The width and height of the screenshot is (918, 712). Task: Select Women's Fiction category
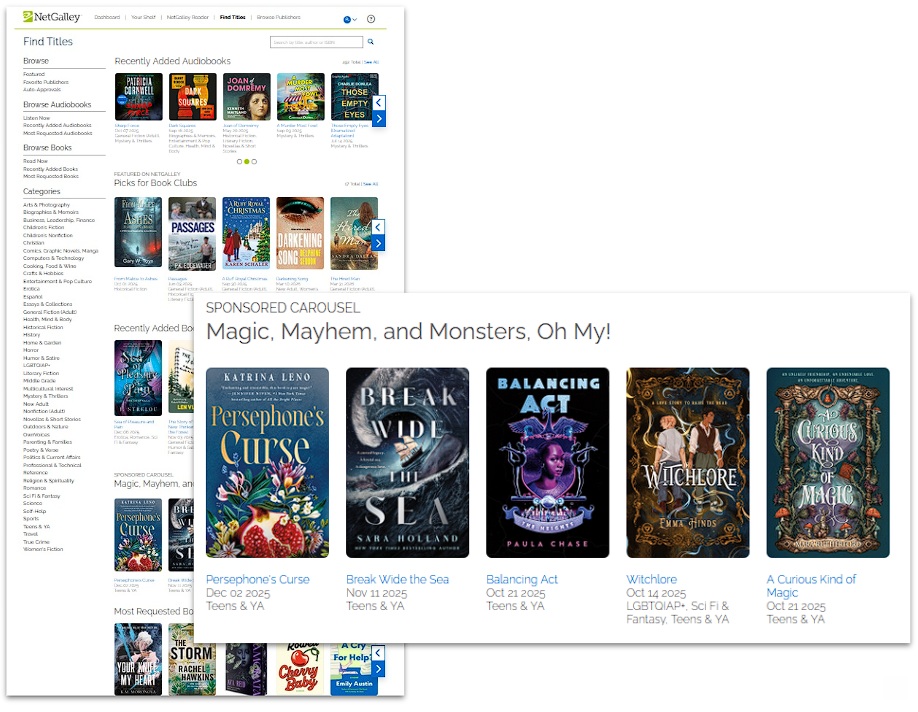[x=43, y=549]
